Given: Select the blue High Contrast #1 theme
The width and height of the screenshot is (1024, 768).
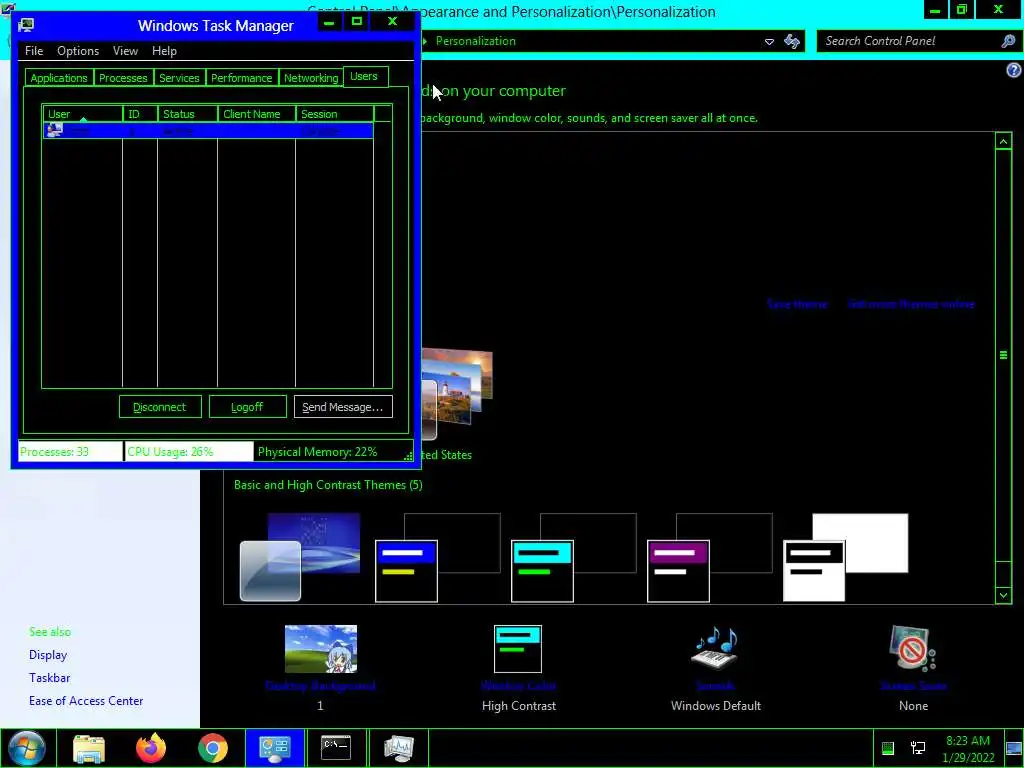Looking at the screenshot, I should click(438, 556).
